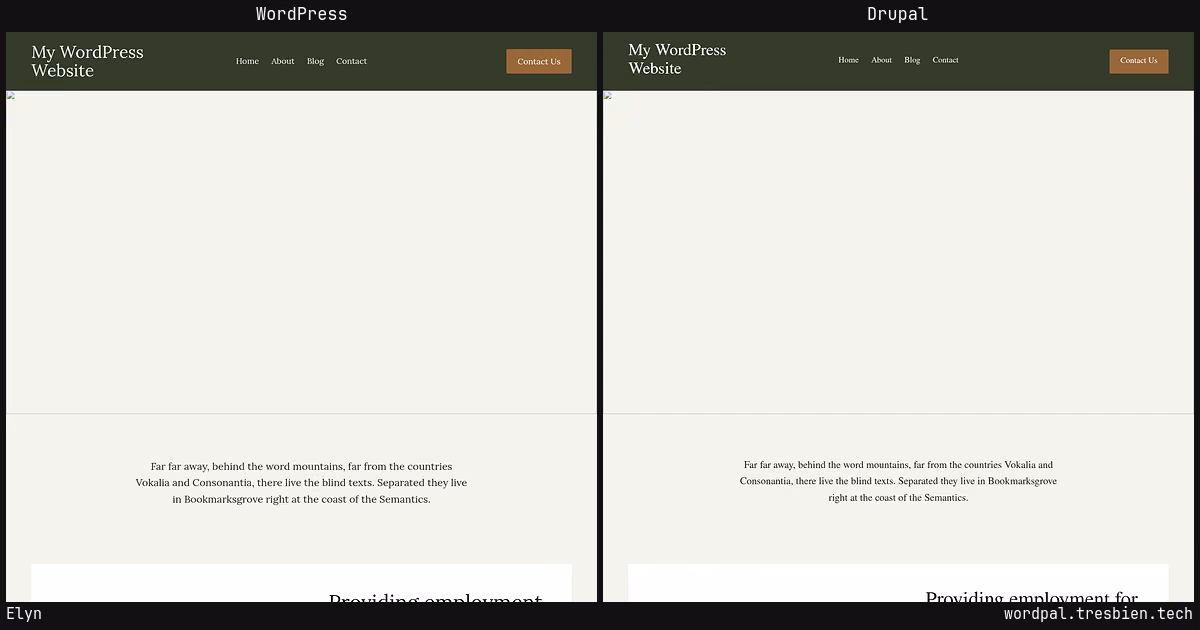Click the Drupal label above right pane

click(897, 14)
